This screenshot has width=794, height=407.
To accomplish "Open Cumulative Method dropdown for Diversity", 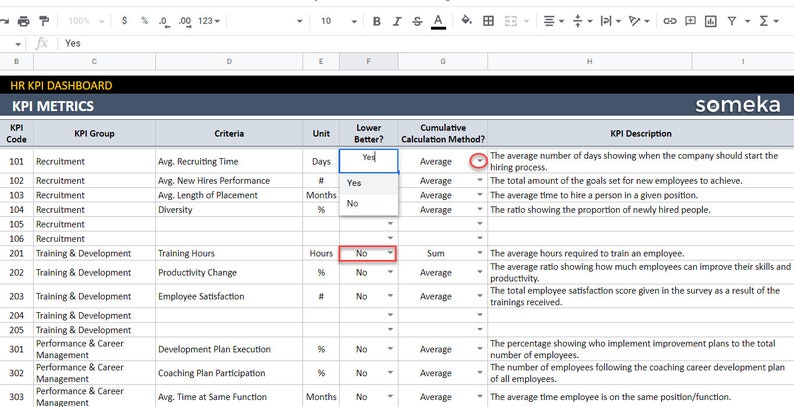I will (x=480, y=210).
